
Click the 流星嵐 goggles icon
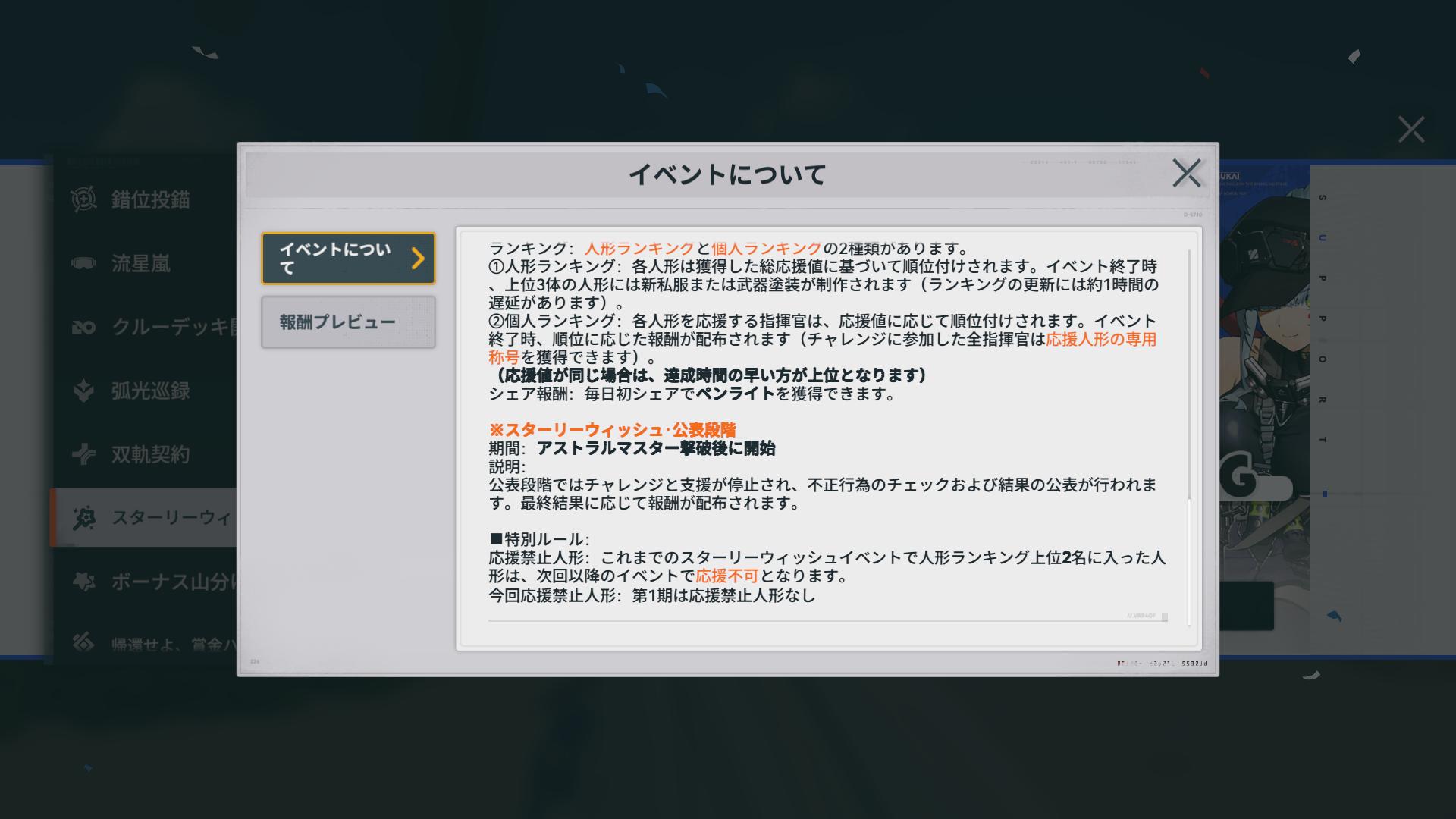point(83,263)
